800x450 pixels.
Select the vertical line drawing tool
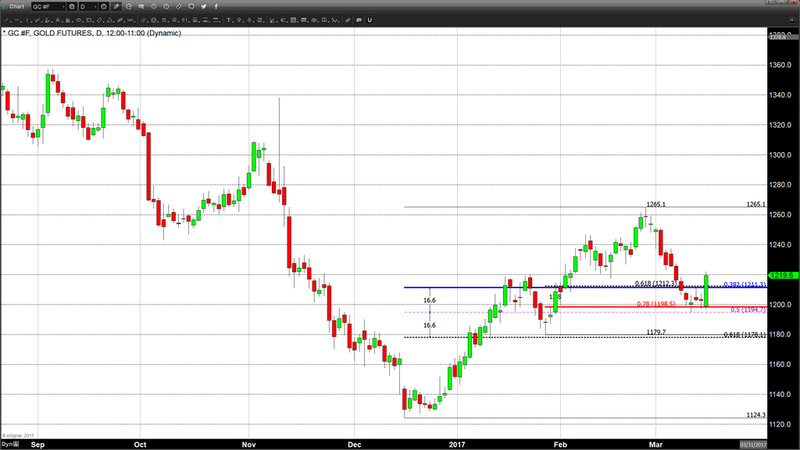click(x=27, y=20)
